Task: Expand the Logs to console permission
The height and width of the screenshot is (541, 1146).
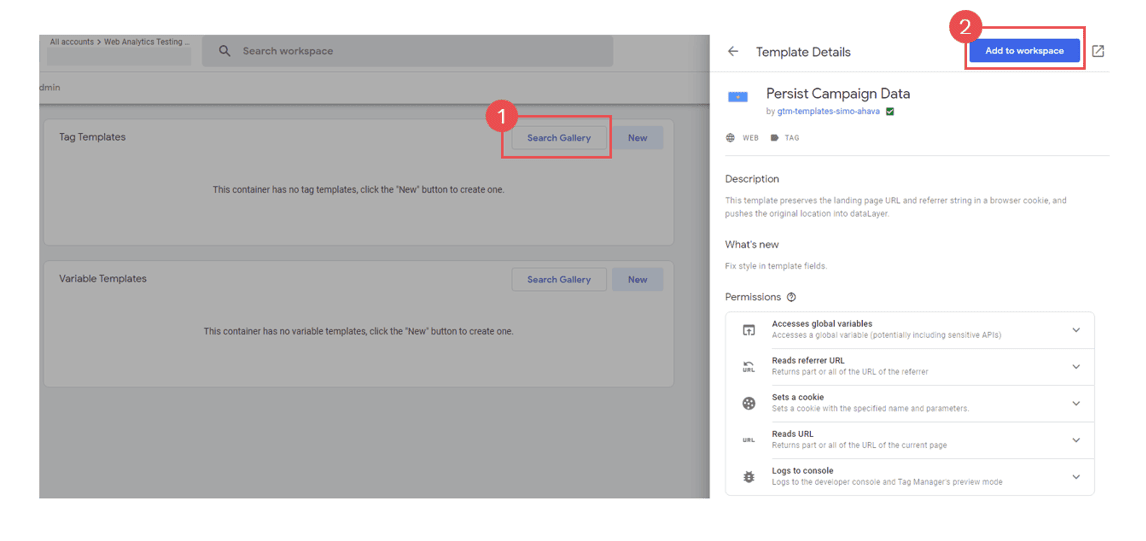Action: tap(1076, 477)
